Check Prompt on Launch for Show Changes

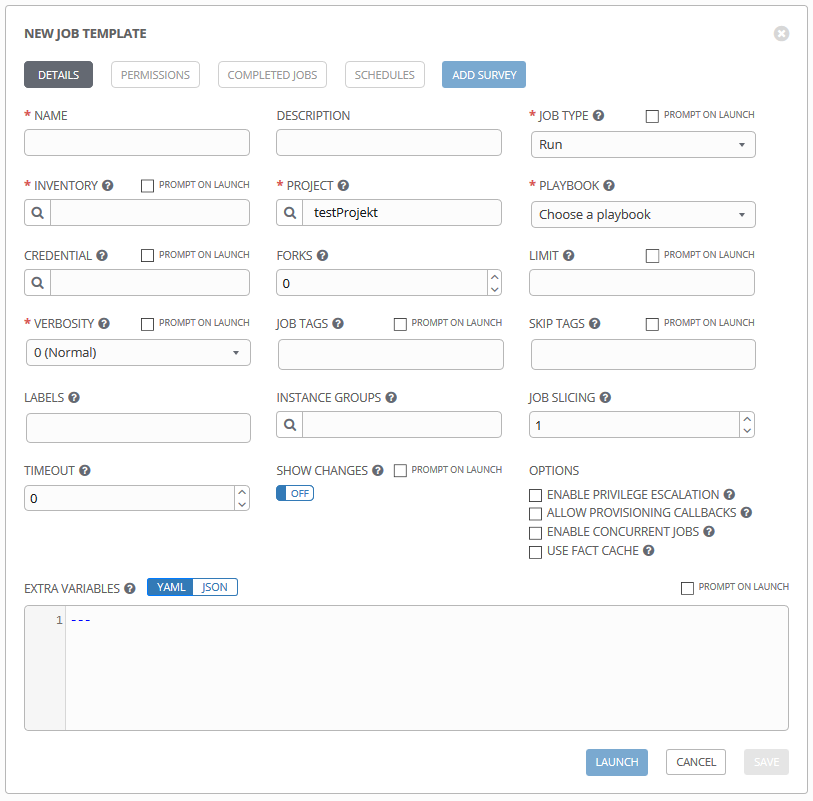pyautogui.click(x=400, y=471)
